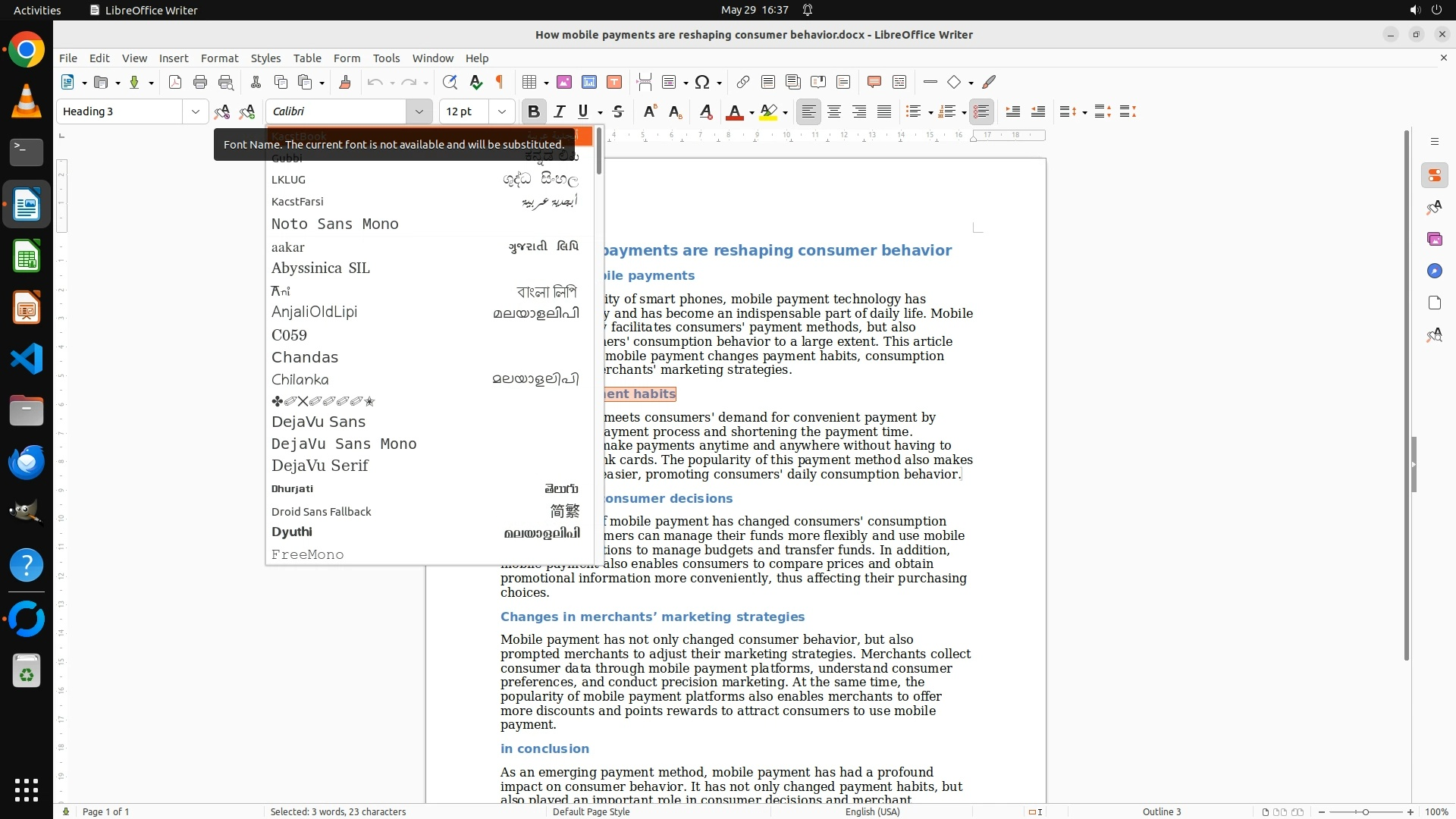The image size is (1456, 819).
Task: Click the Clone Formatting paintbrush icon
Action: point(345,83)
